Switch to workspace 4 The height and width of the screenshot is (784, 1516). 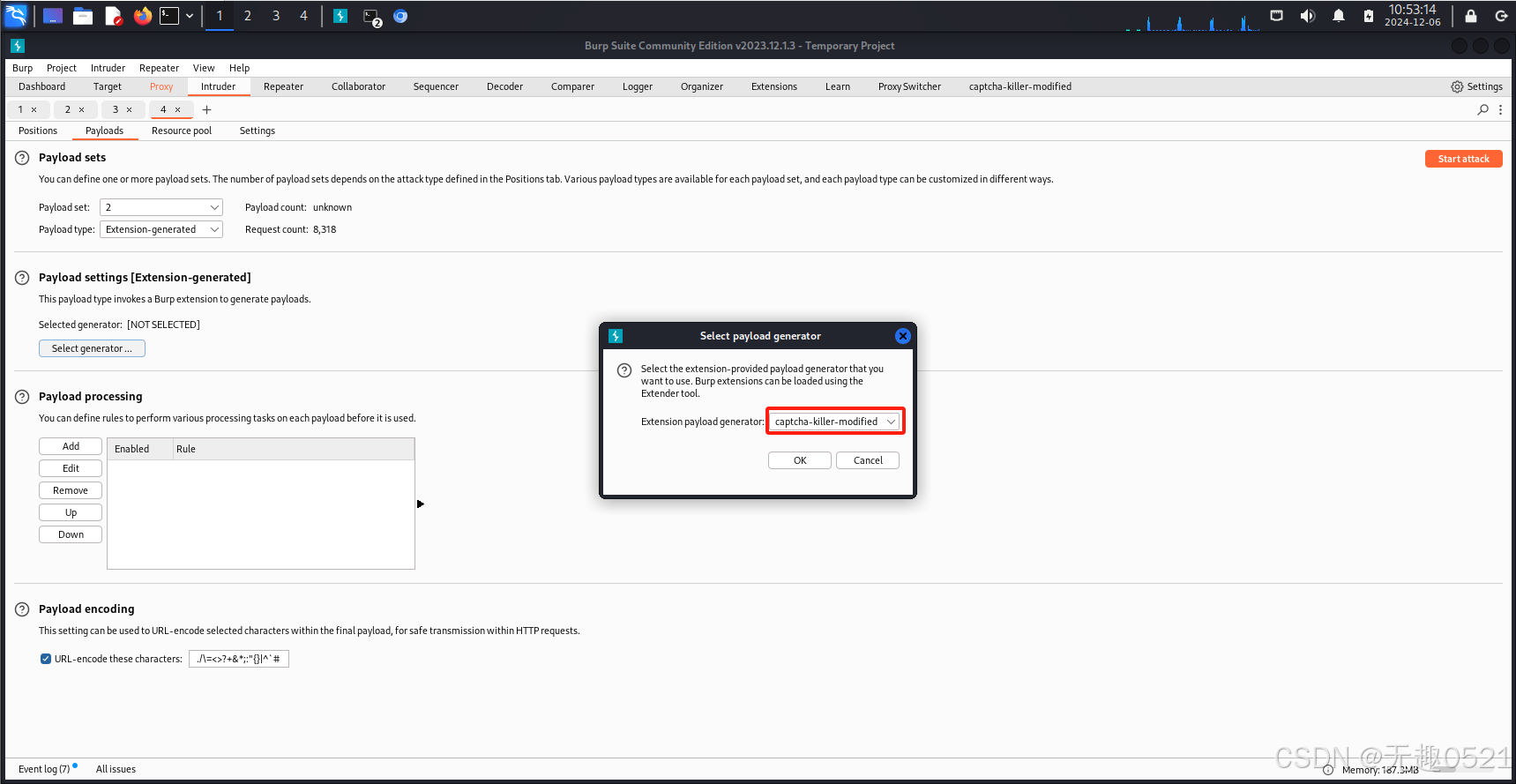(304, 16)
